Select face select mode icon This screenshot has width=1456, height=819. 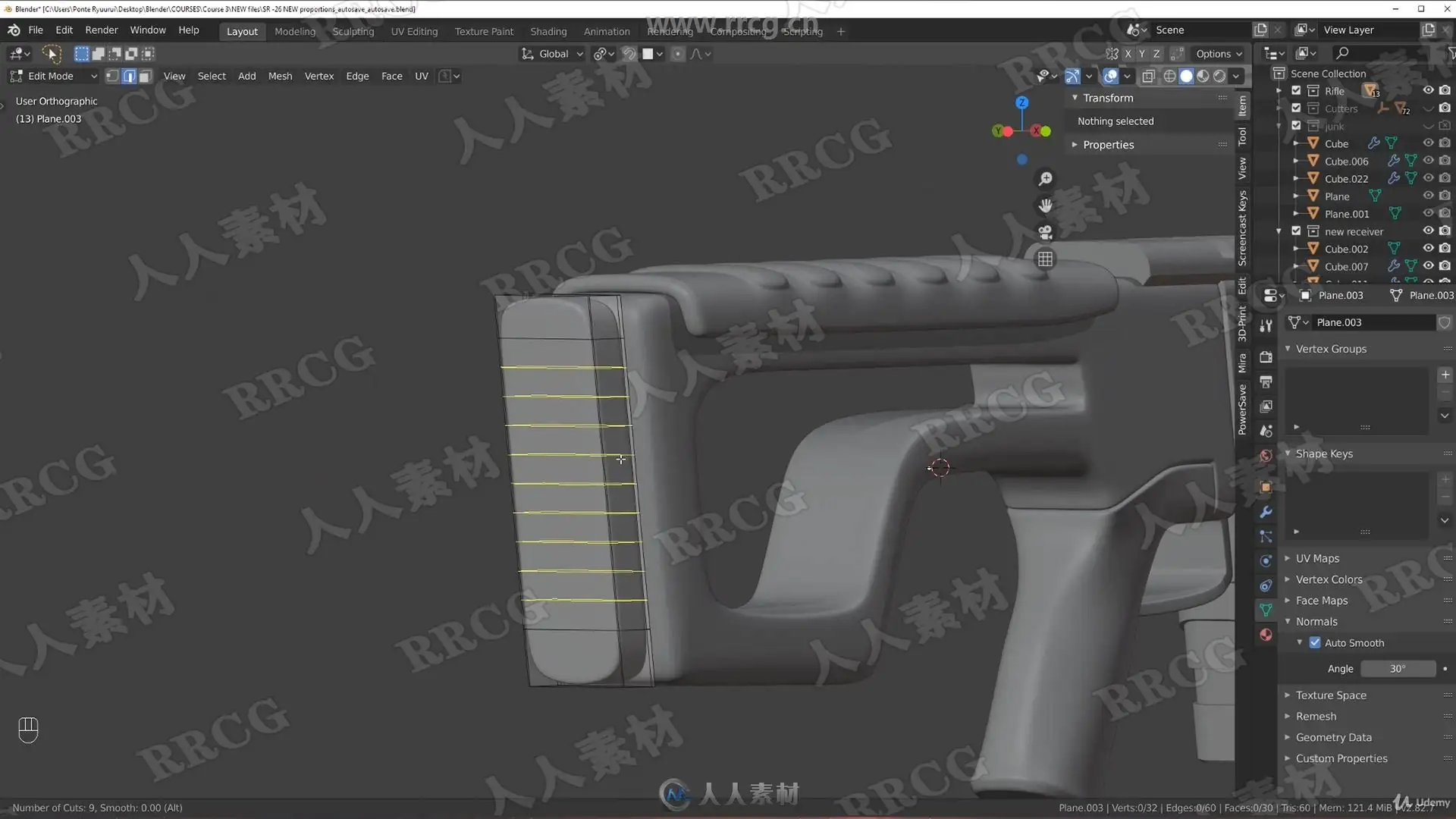click(145, 76)
